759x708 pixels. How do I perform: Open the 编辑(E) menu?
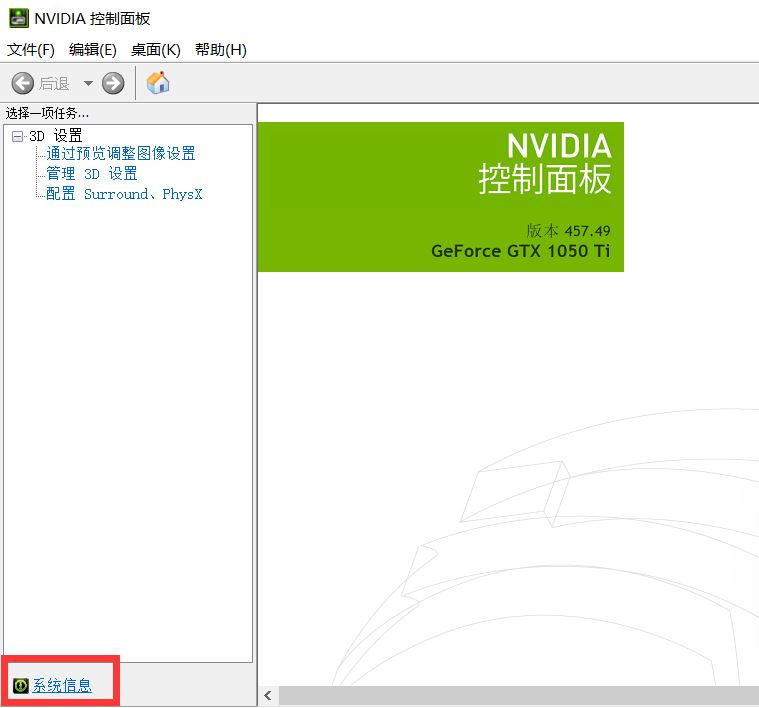point(92,49)
